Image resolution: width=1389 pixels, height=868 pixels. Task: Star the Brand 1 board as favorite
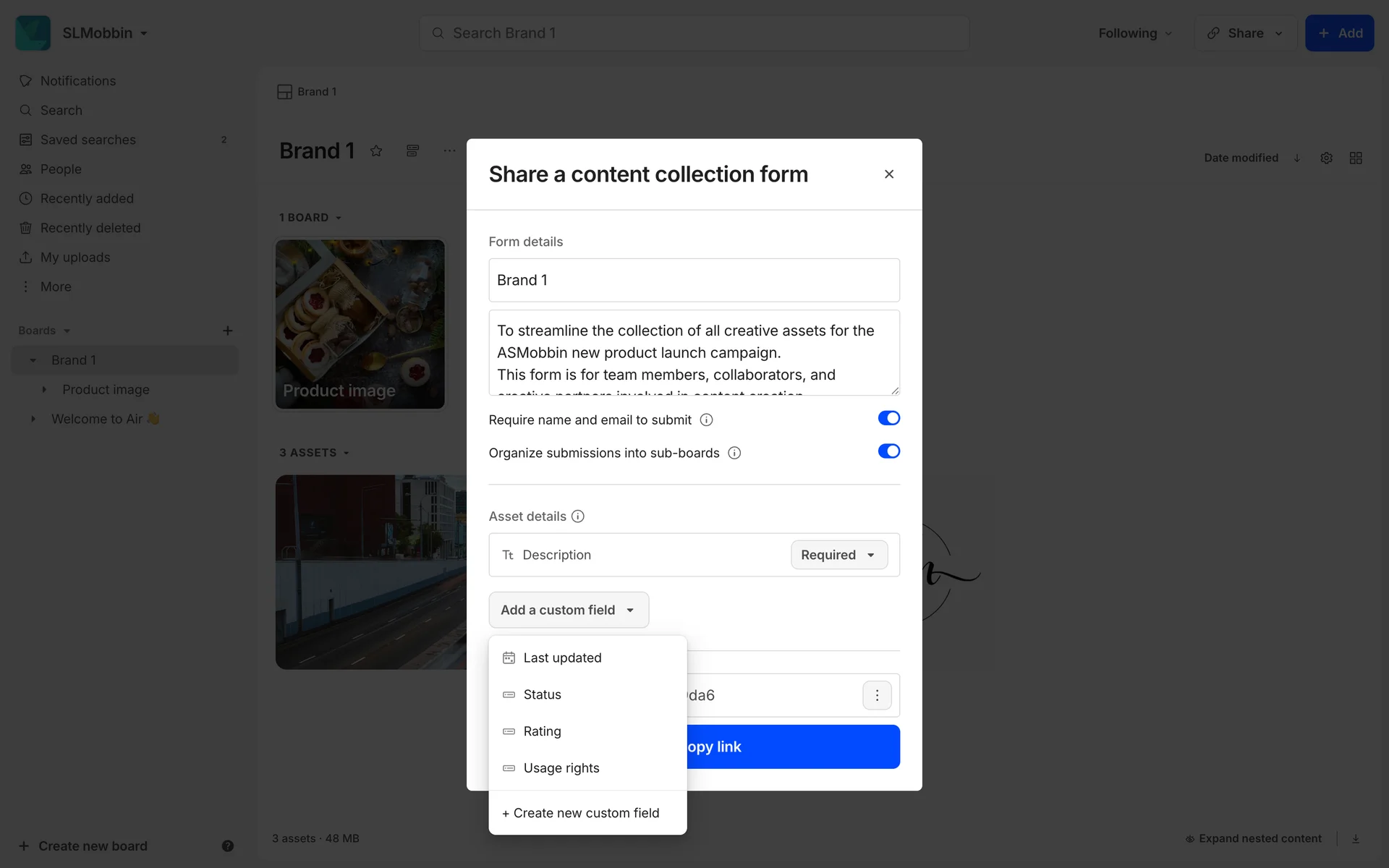pyautogui.click(x=376, y=151)
